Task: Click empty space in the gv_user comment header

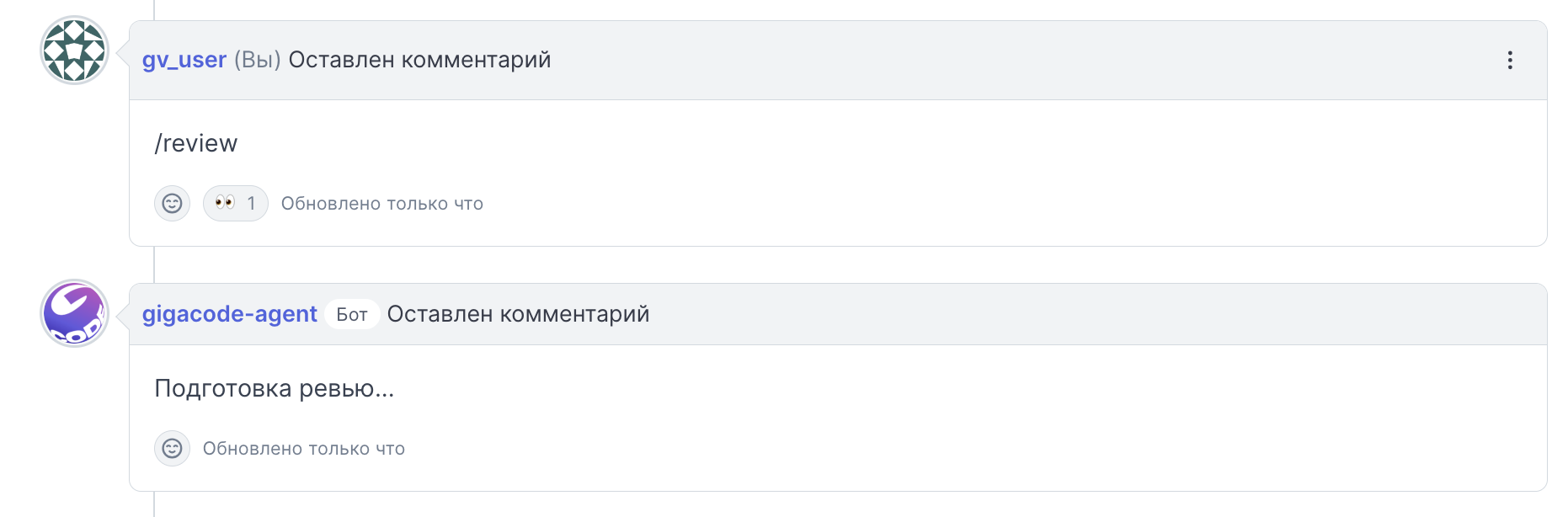Action: (1011, 60)
